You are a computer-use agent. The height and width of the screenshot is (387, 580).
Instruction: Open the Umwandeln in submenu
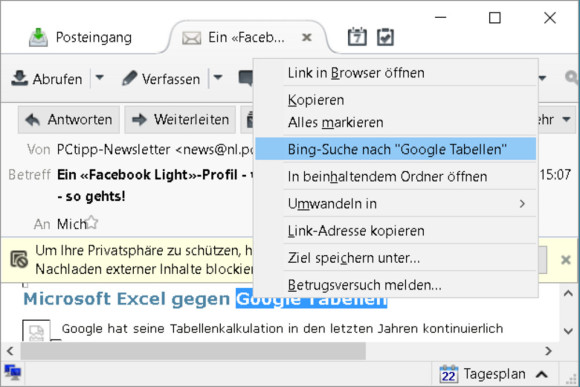coord(395,203)
